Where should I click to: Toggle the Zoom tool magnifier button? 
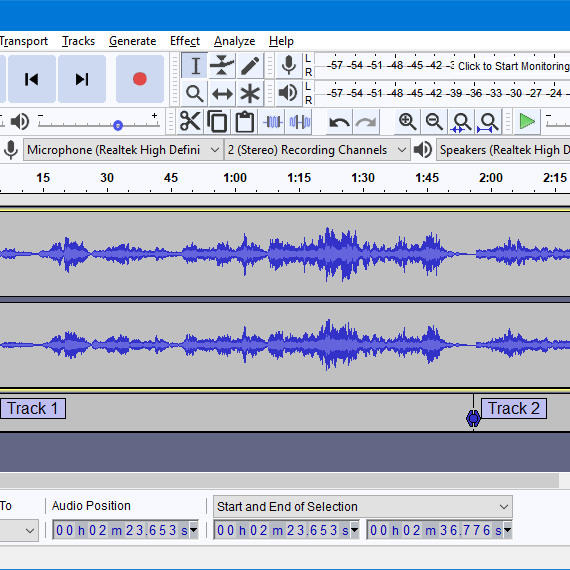pyautogui.click(x=195, y=94)
